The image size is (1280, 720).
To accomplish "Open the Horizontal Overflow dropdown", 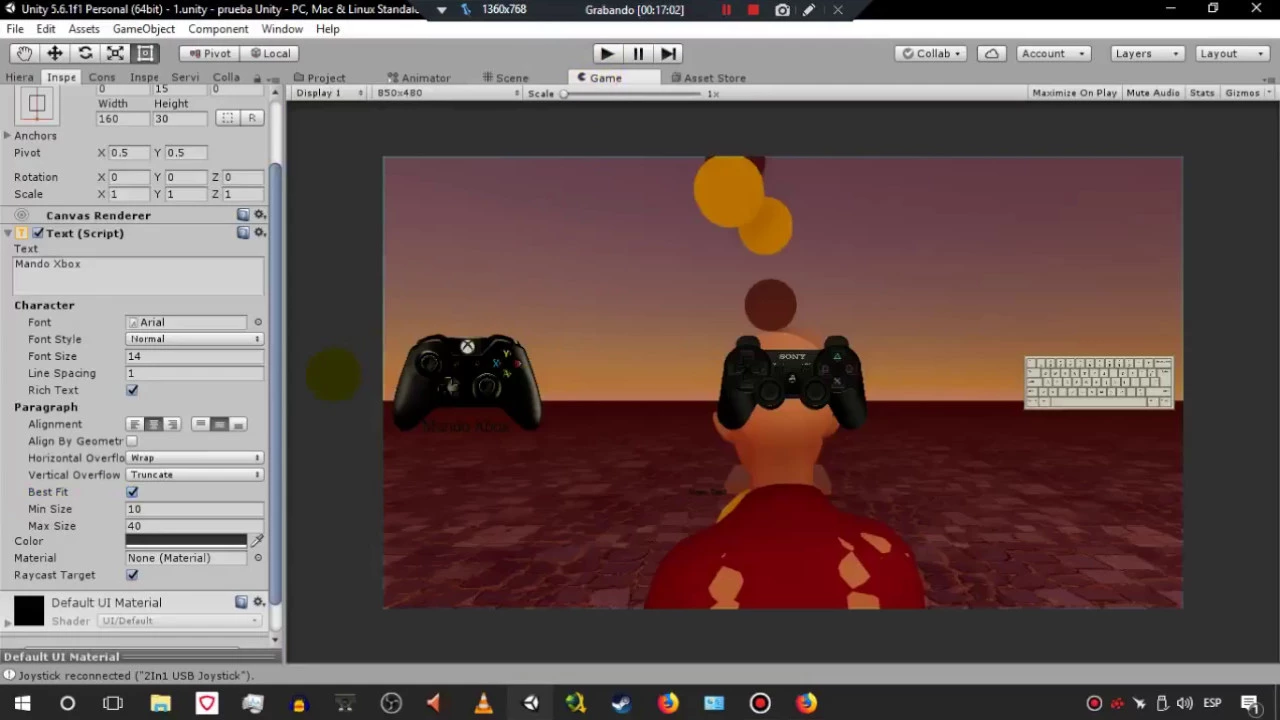I will [x=194, y=458].
